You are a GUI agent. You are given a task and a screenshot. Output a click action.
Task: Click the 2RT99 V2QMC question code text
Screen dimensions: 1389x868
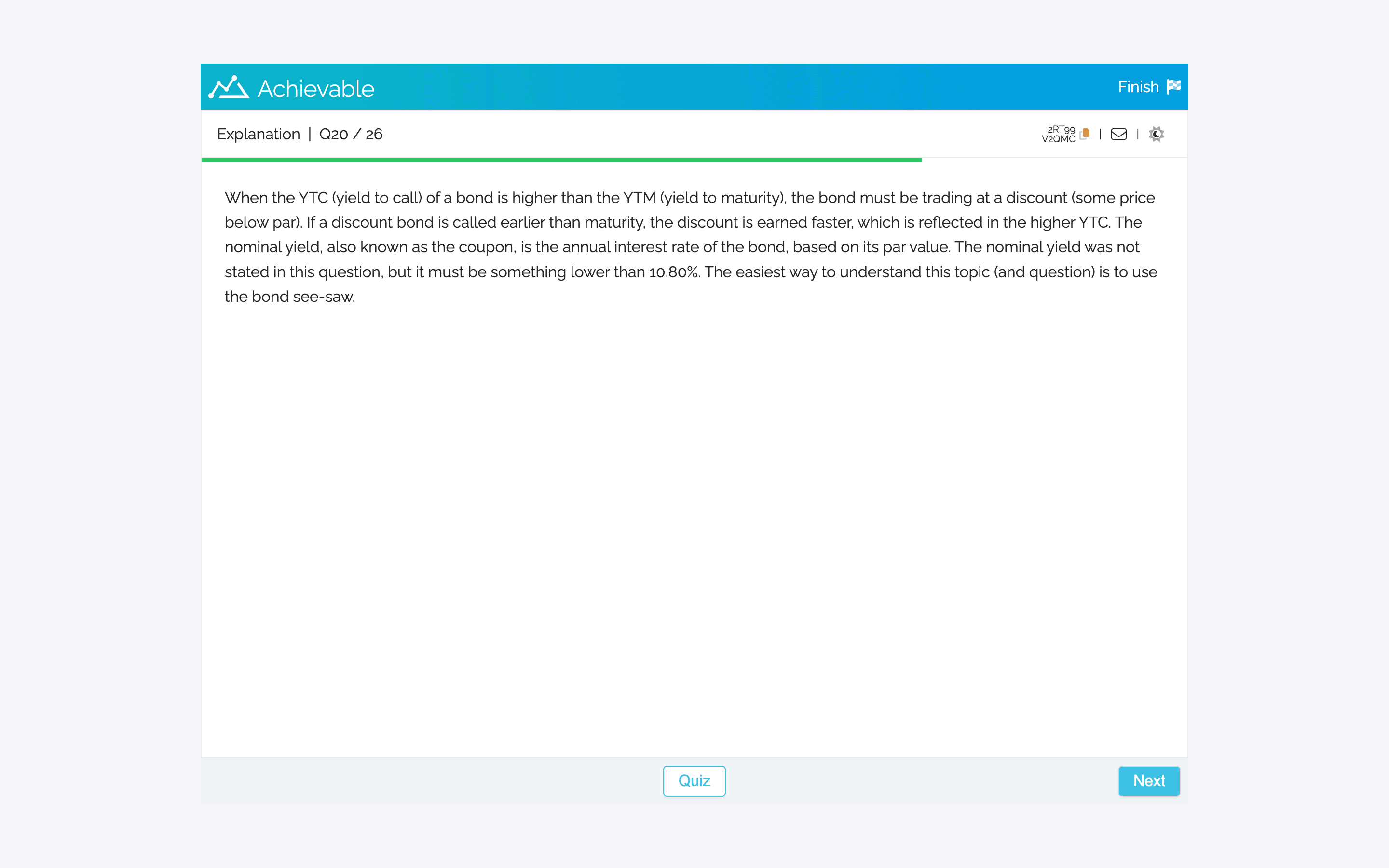(1059, 134)
